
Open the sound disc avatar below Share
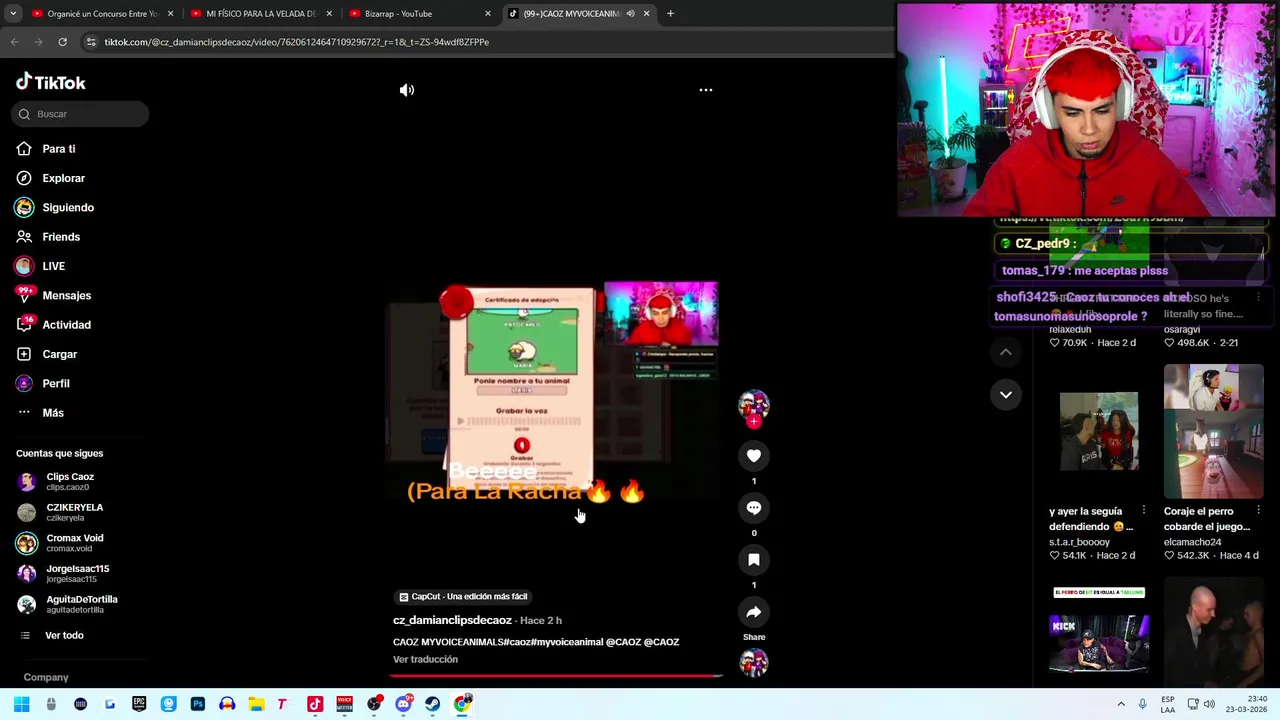pyautogui.click(x=754, y=663)
